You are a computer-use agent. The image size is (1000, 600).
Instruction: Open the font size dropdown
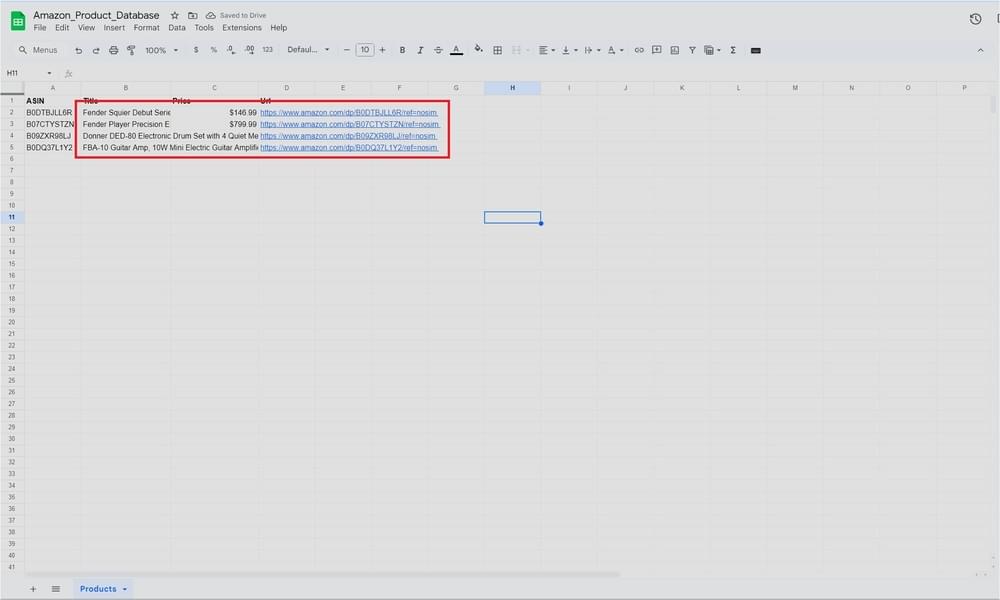coord(365,49)
